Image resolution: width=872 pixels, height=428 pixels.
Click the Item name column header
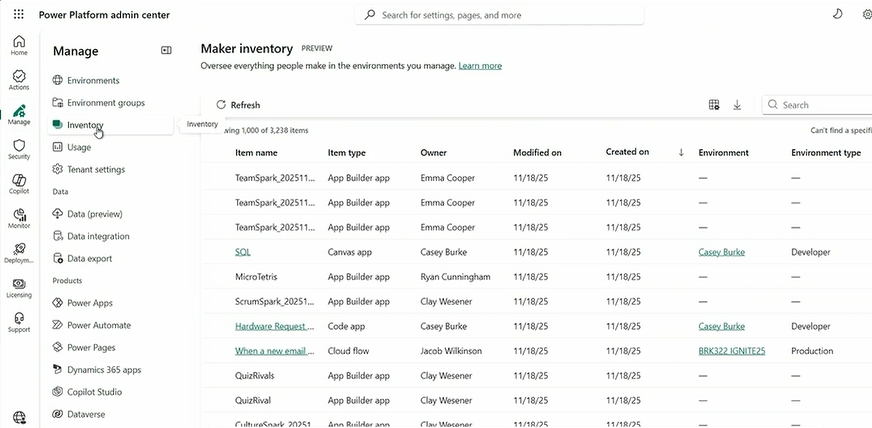pos(256,153)
